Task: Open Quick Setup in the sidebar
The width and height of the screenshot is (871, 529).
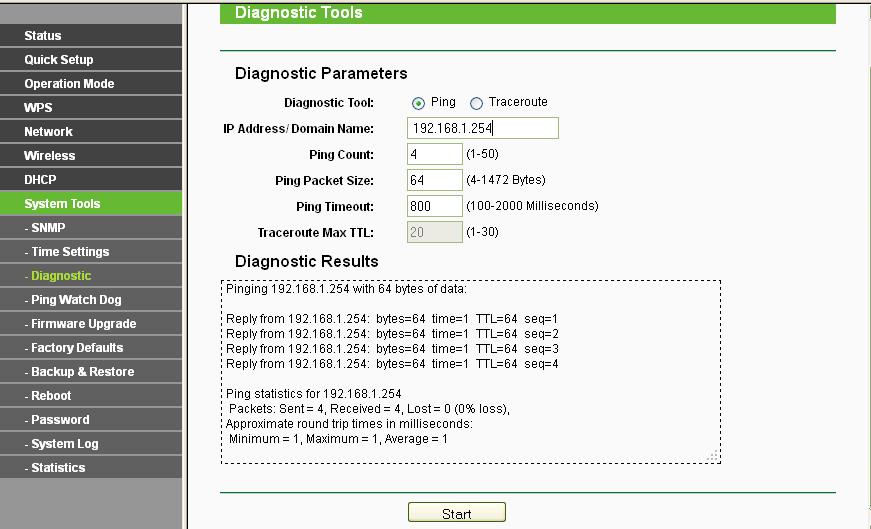Action: [91, 59]
